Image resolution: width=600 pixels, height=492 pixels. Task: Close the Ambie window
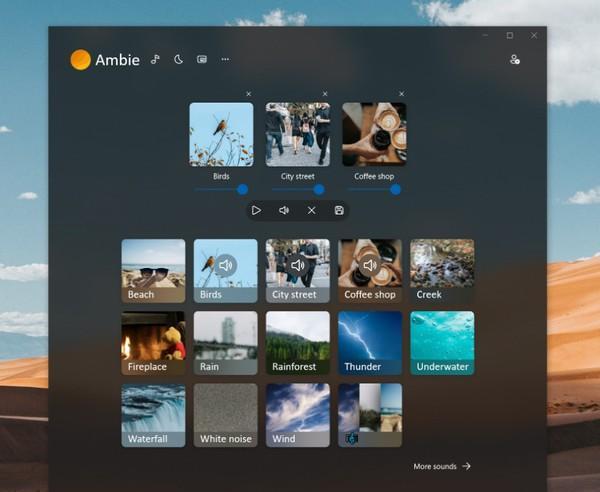tap(534, 35)
